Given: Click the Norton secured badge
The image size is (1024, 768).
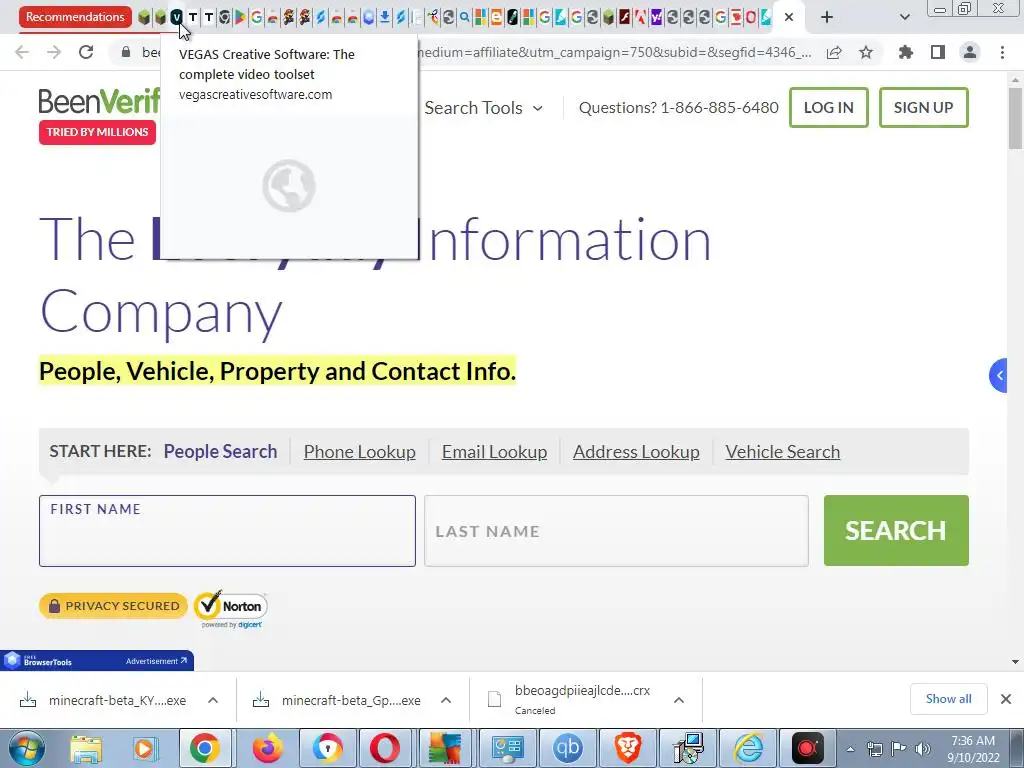Looking at the screenshot, I should point(231,609).
